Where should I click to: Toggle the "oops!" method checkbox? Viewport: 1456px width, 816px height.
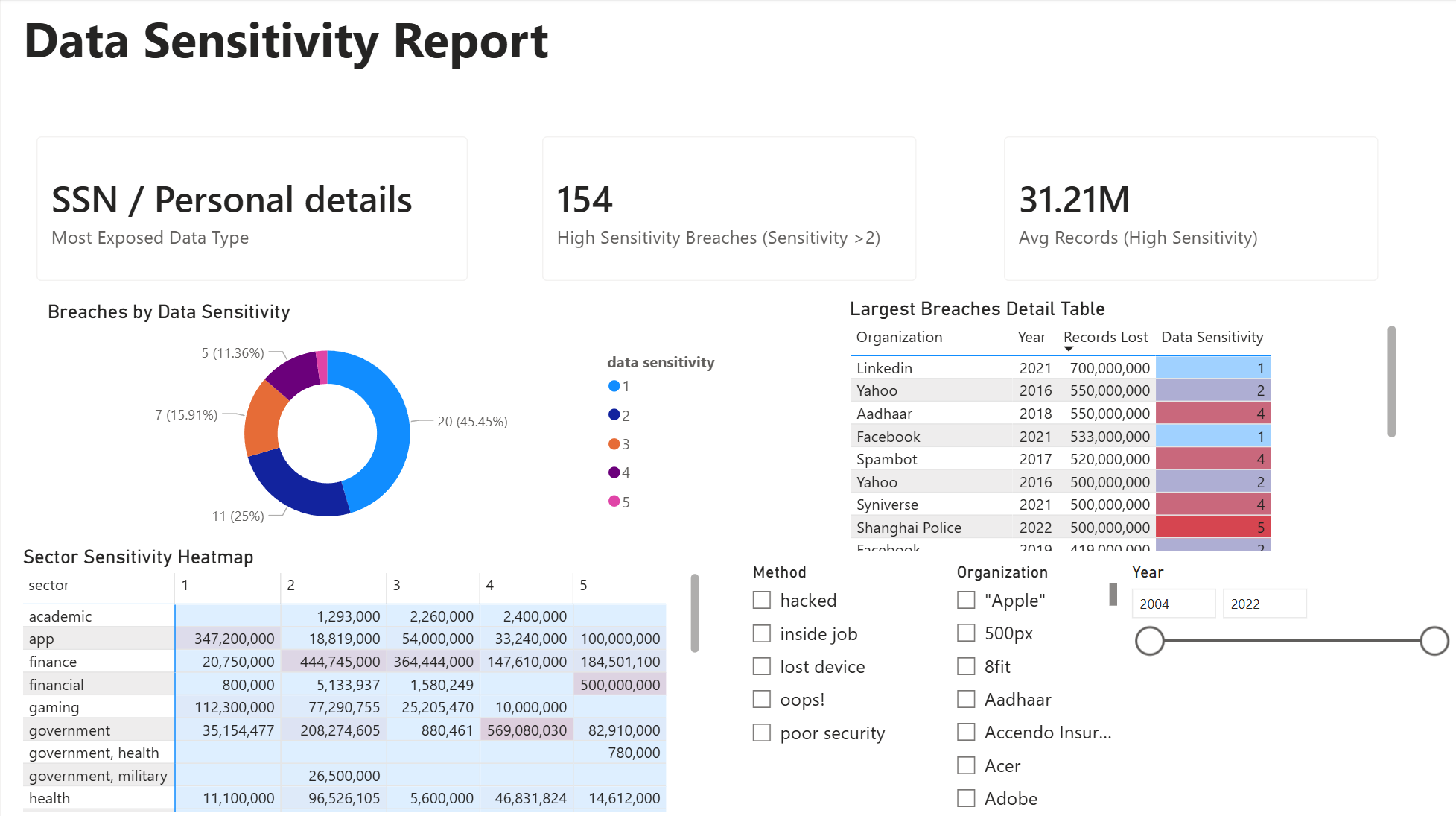pos(760,699)
